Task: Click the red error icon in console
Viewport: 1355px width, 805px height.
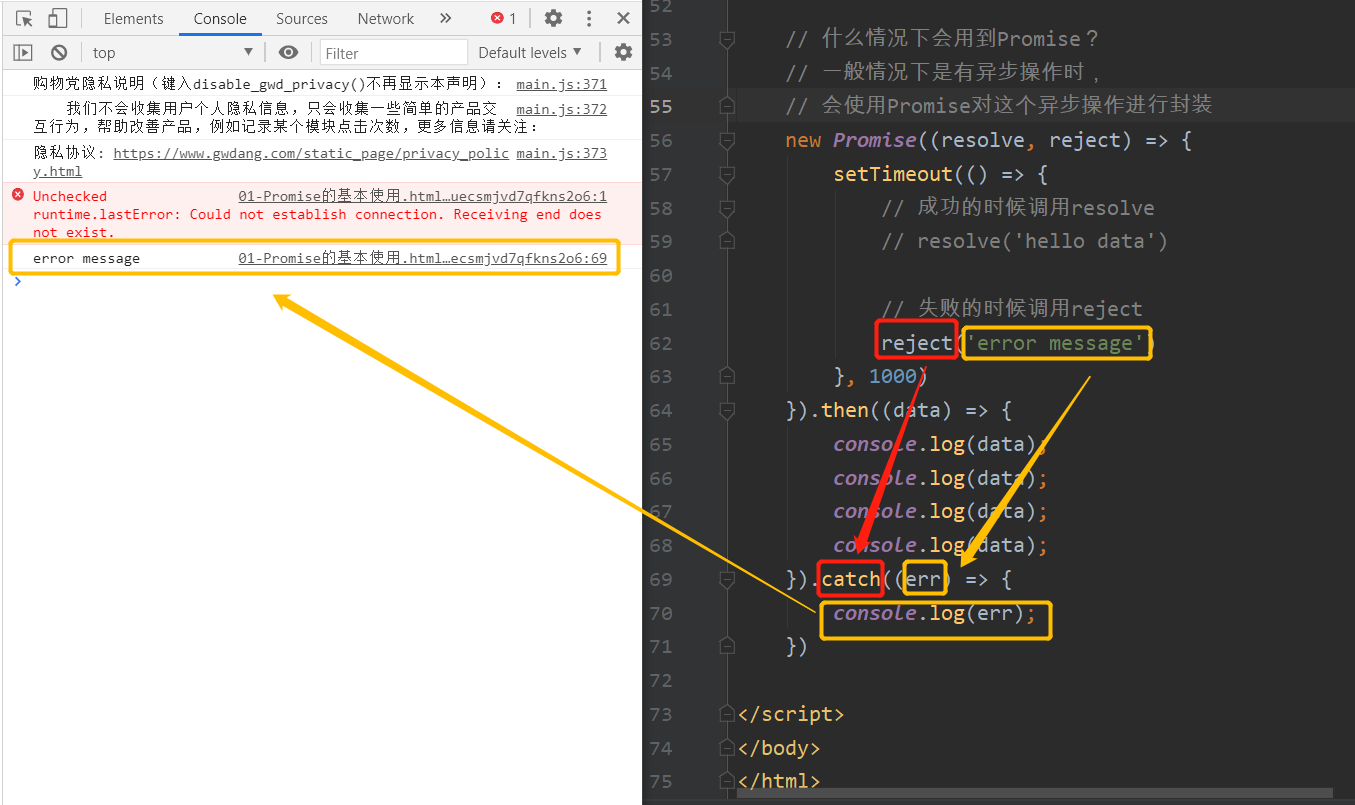Action: 17,195
